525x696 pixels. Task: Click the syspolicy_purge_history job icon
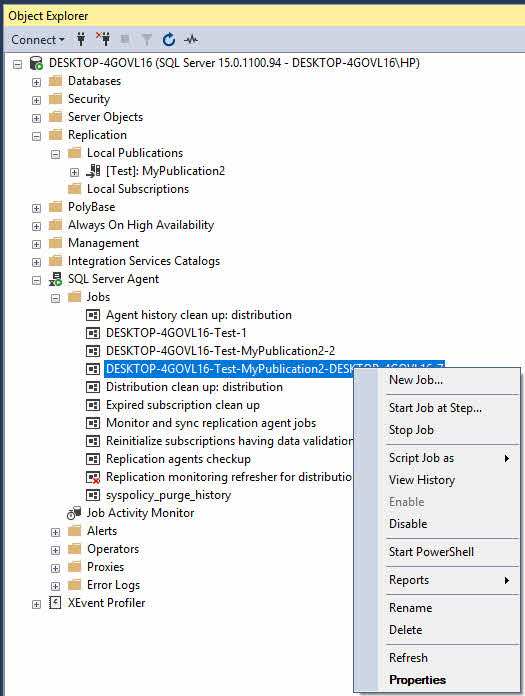93,495
